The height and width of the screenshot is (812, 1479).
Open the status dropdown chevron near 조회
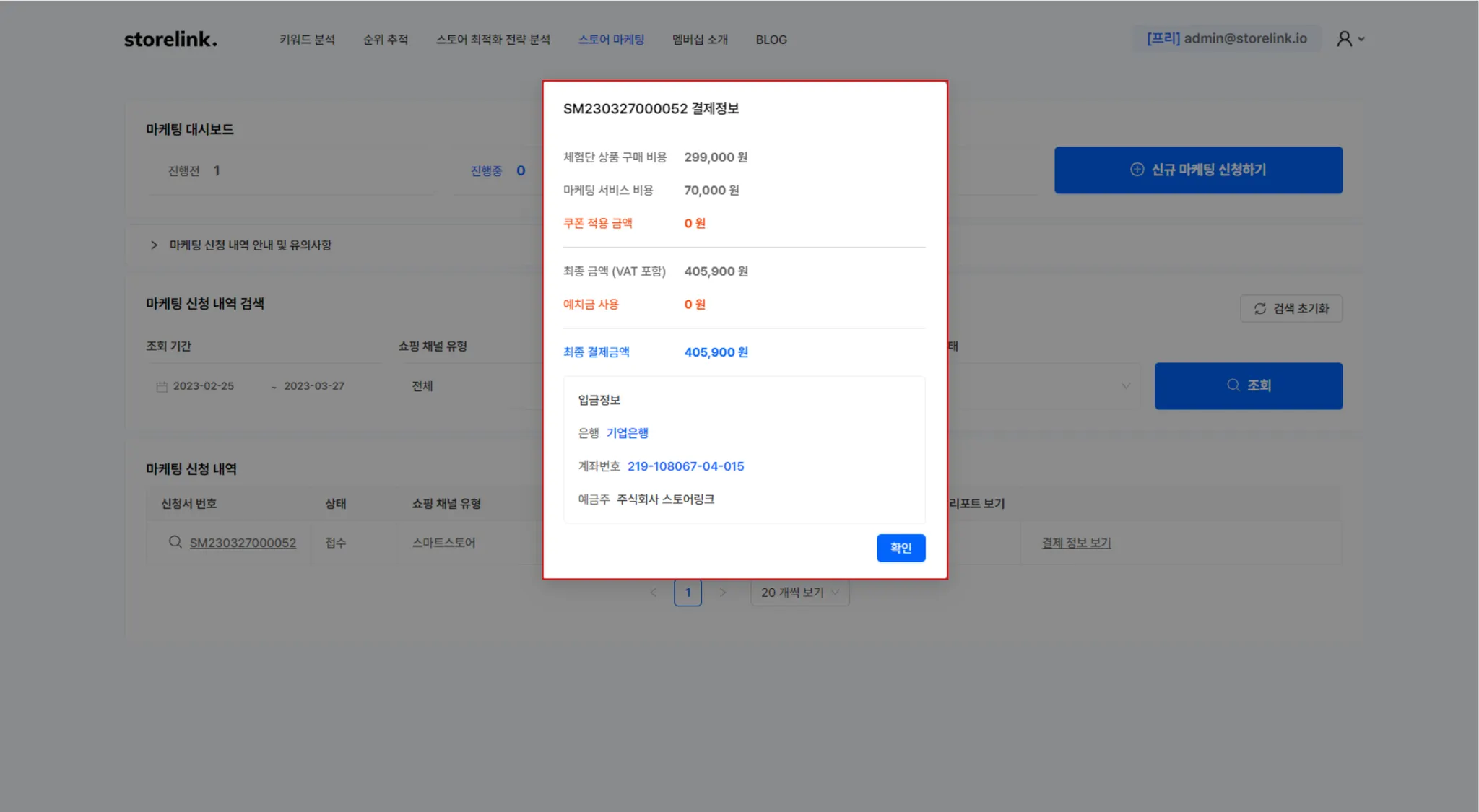[1125, 386]
